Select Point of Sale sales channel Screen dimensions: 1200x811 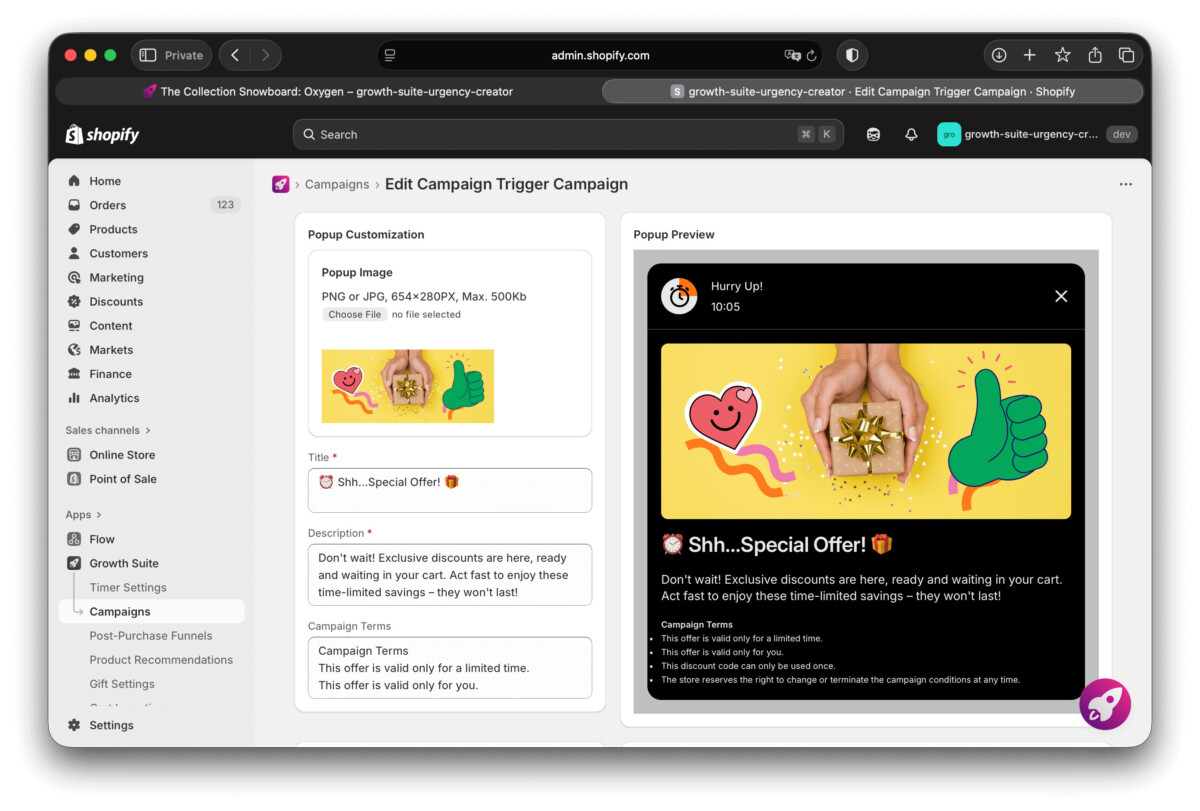[x=121, y=478]
